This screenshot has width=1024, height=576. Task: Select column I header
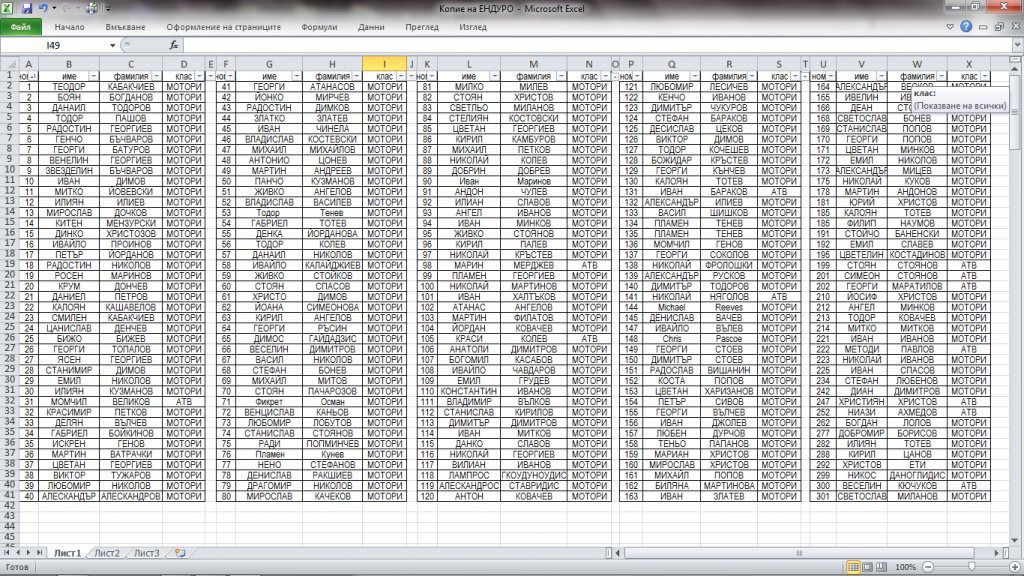[384, 64]
